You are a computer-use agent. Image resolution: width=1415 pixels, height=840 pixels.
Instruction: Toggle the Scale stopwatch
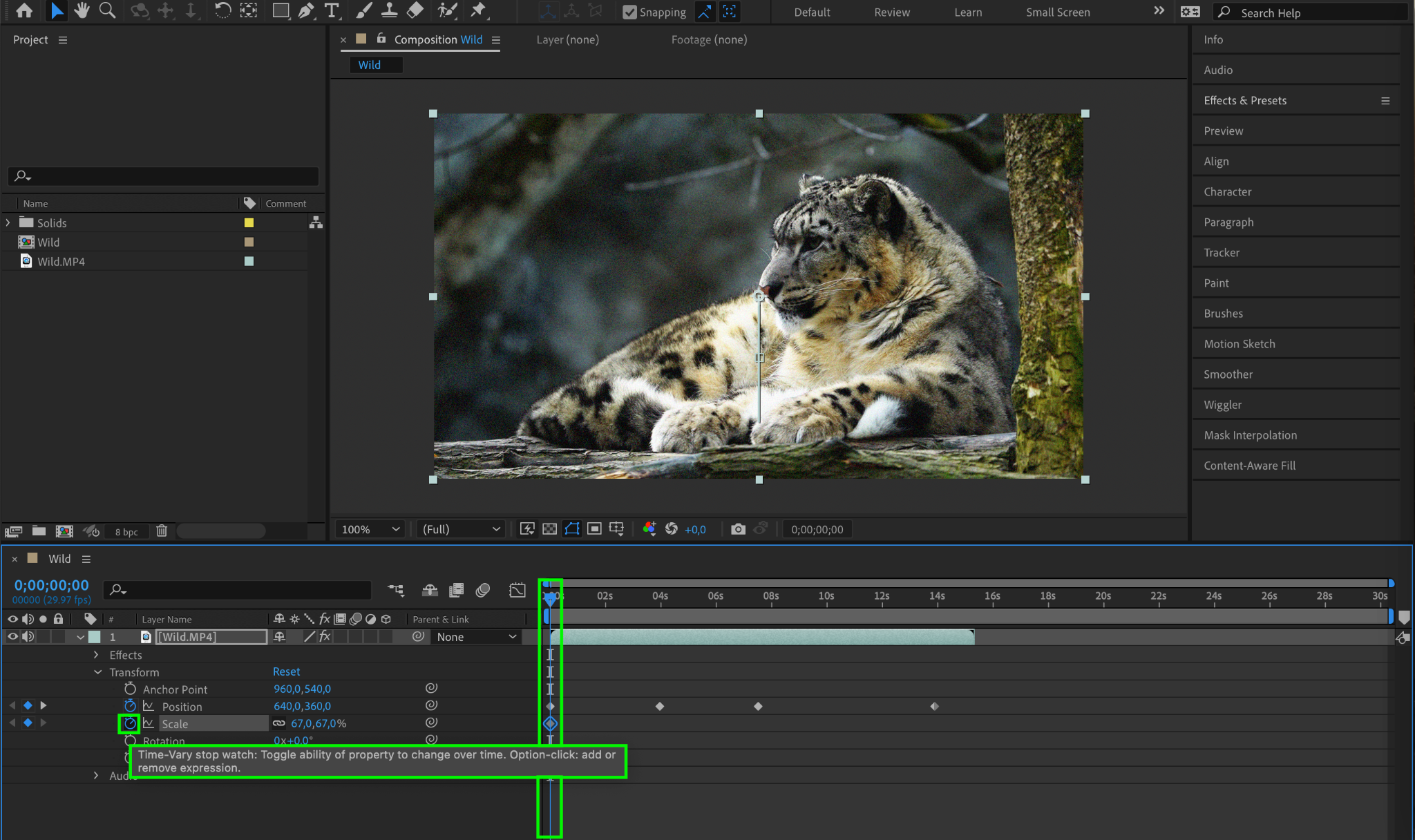pos(130,723)
